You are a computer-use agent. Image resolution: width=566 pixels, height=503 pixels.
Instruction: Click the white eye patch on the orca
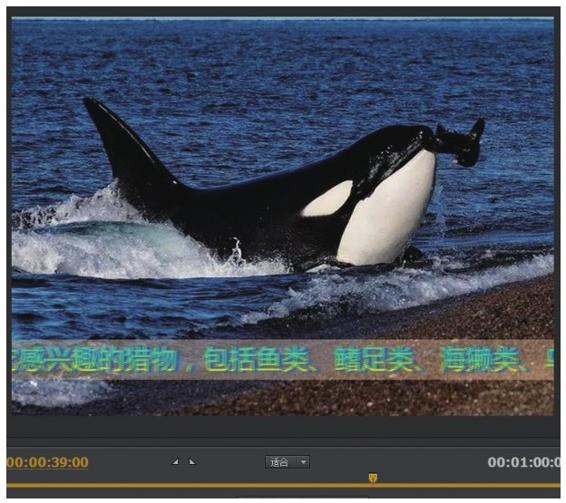328,199
